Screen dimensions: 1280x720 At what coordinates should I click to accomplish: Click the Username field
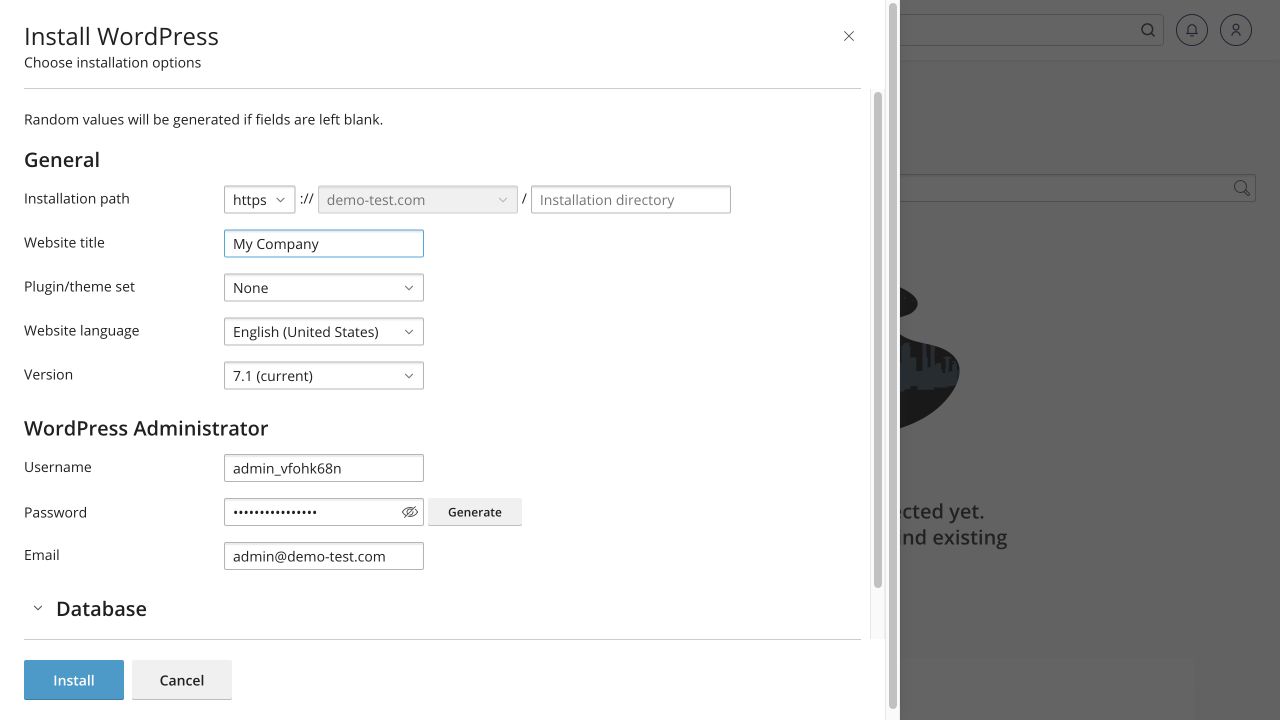[324, 468]
